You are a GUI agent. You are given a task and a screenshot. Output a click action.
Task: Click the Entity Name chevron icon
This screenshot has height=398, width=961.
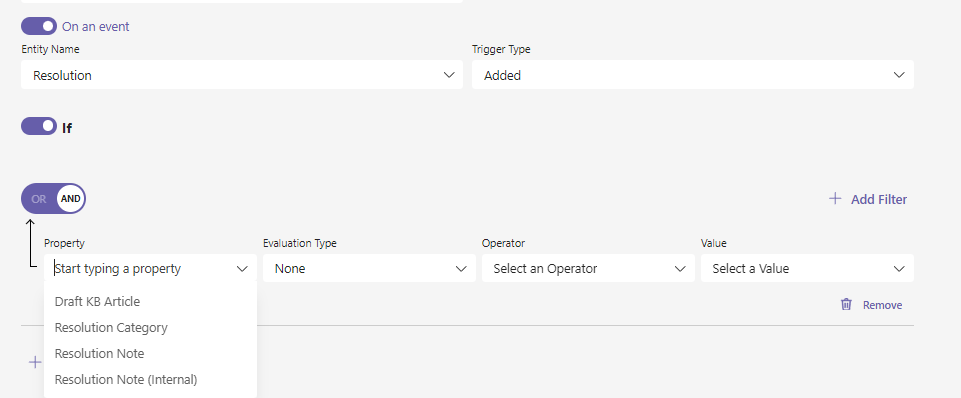[449, 75]
